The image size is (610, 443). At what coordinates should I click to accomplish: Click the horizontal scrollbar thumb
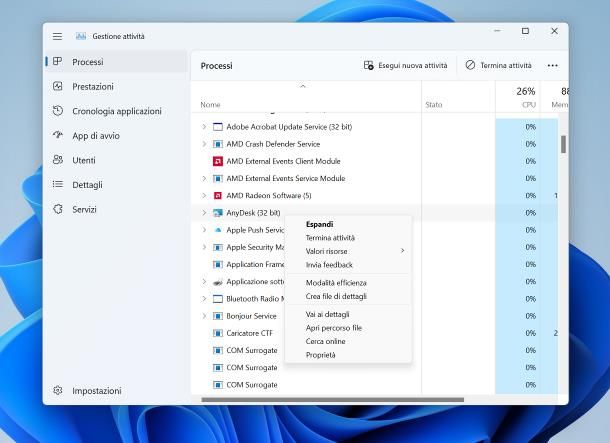coord(333,399)
